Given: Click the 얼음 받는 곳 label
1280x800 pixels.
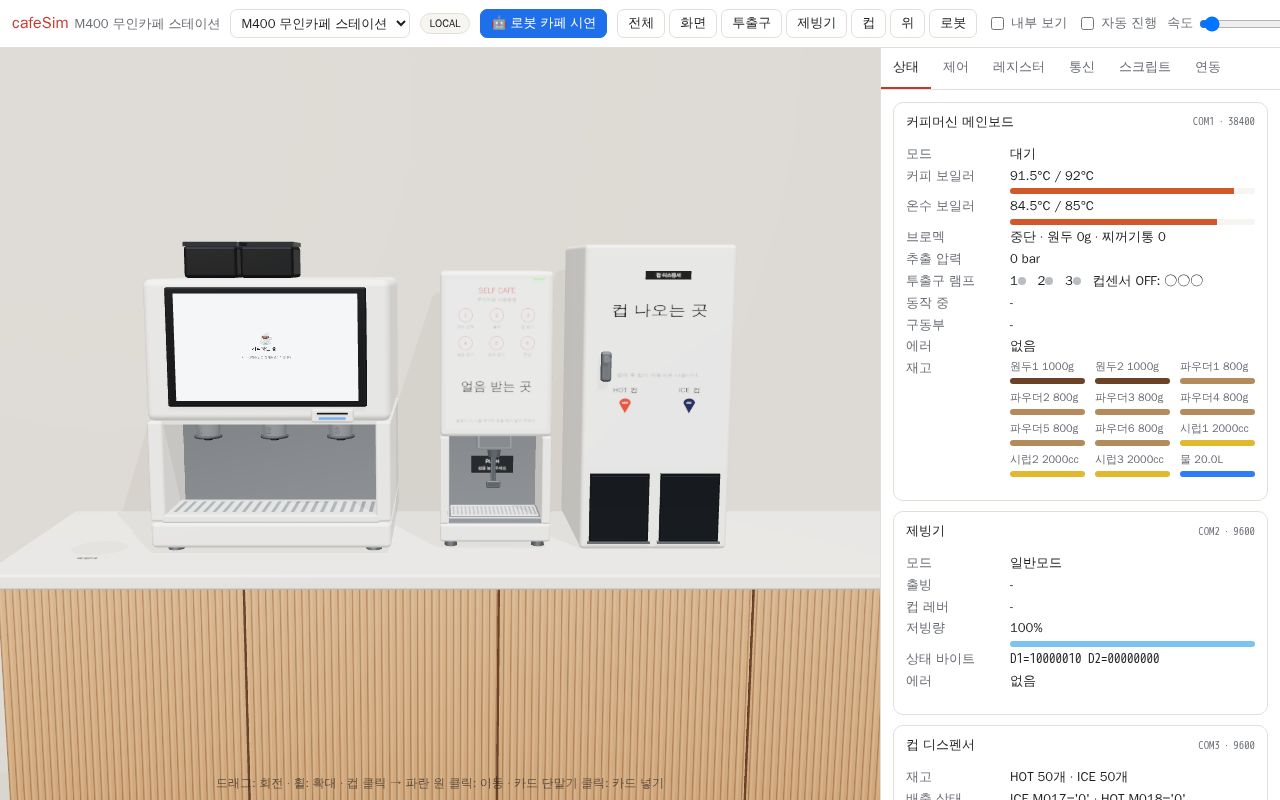Looking at the screenshot, I should click(496, 386).
